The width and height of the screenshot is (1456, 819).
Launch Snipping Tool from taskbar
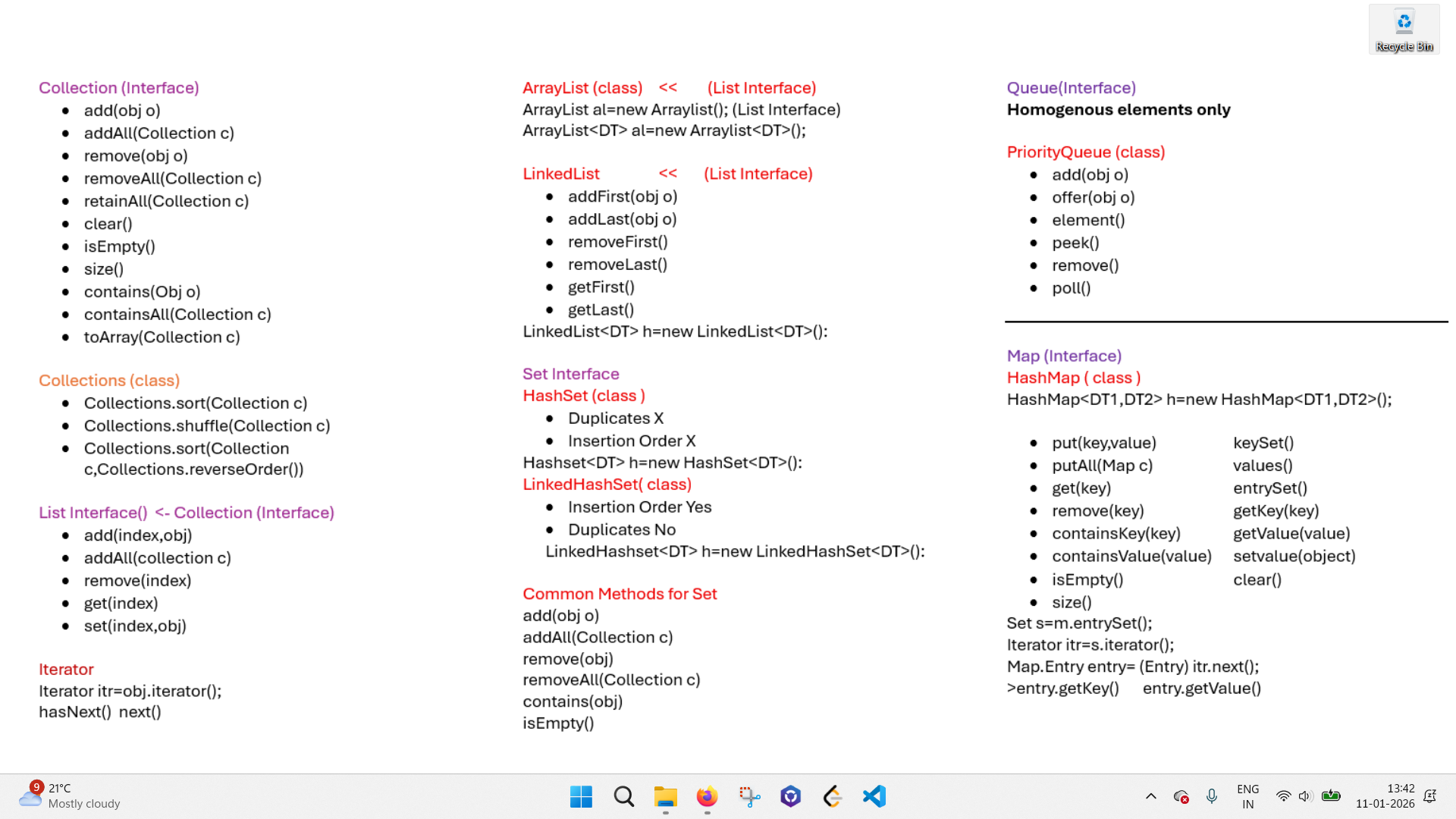click(749, 796)
